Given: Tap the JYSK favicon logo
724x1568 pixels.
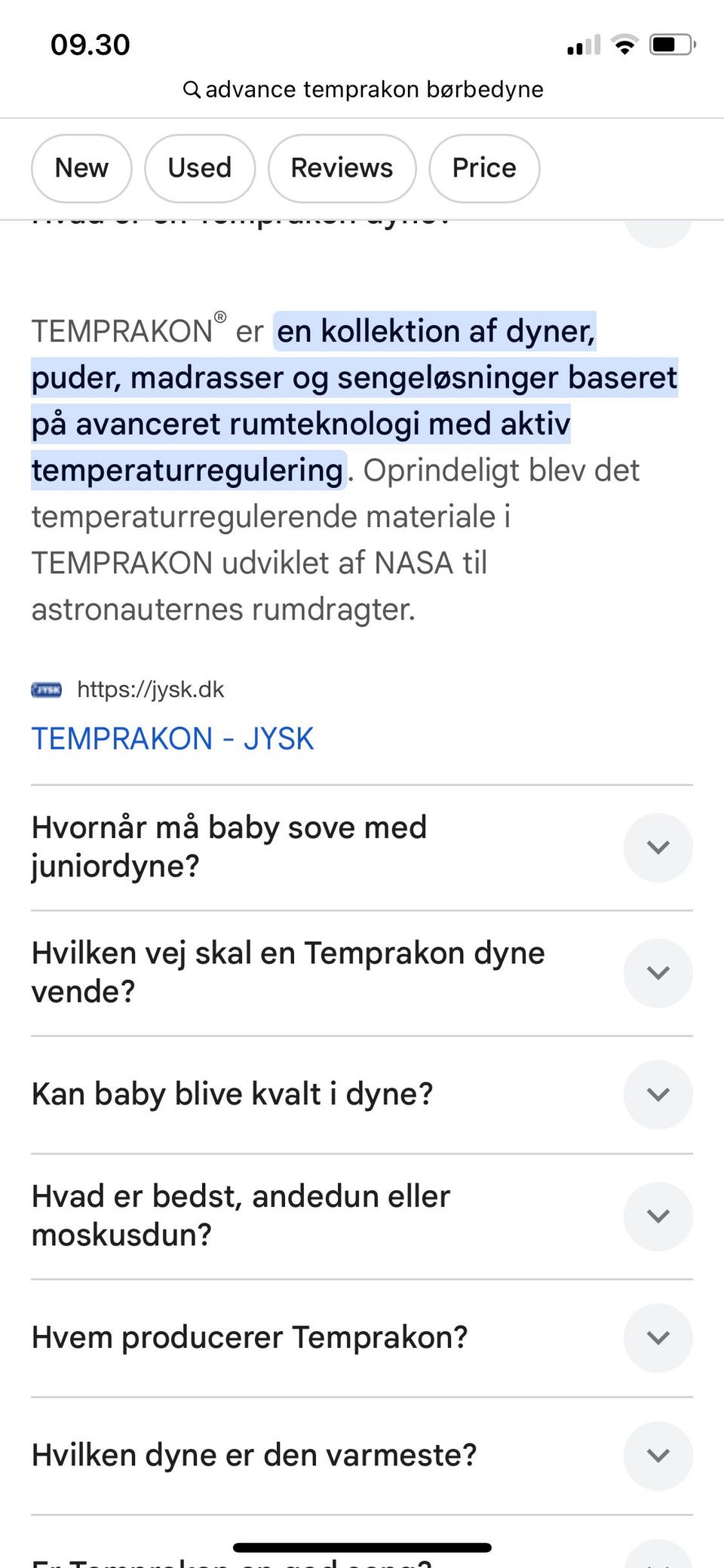Looking at the screenshot, I should pyautogui.click(x=46, y=689).
